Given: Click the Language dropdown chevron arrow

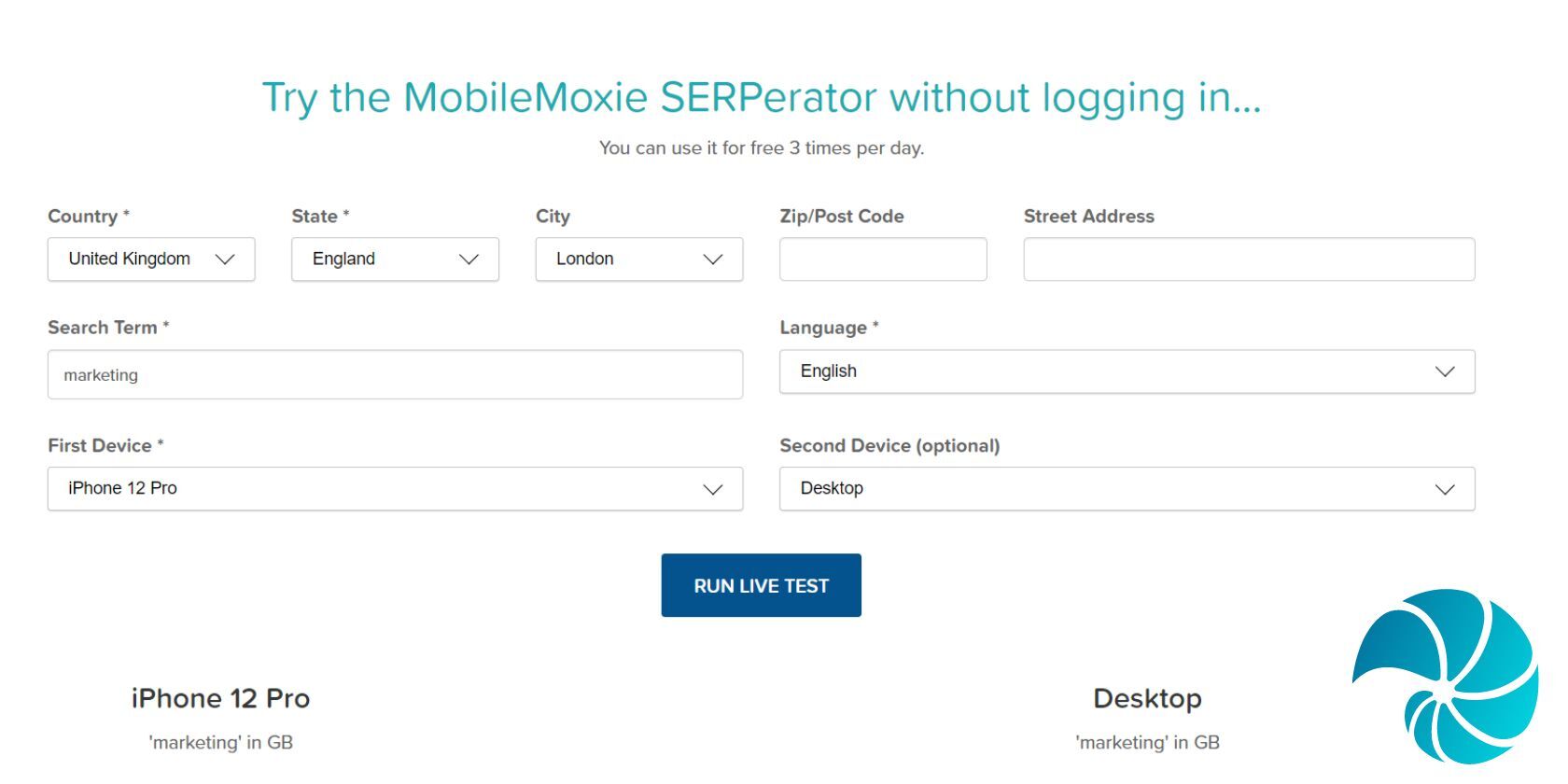Looking at the screenshot, I should (x=1445, y=371).
